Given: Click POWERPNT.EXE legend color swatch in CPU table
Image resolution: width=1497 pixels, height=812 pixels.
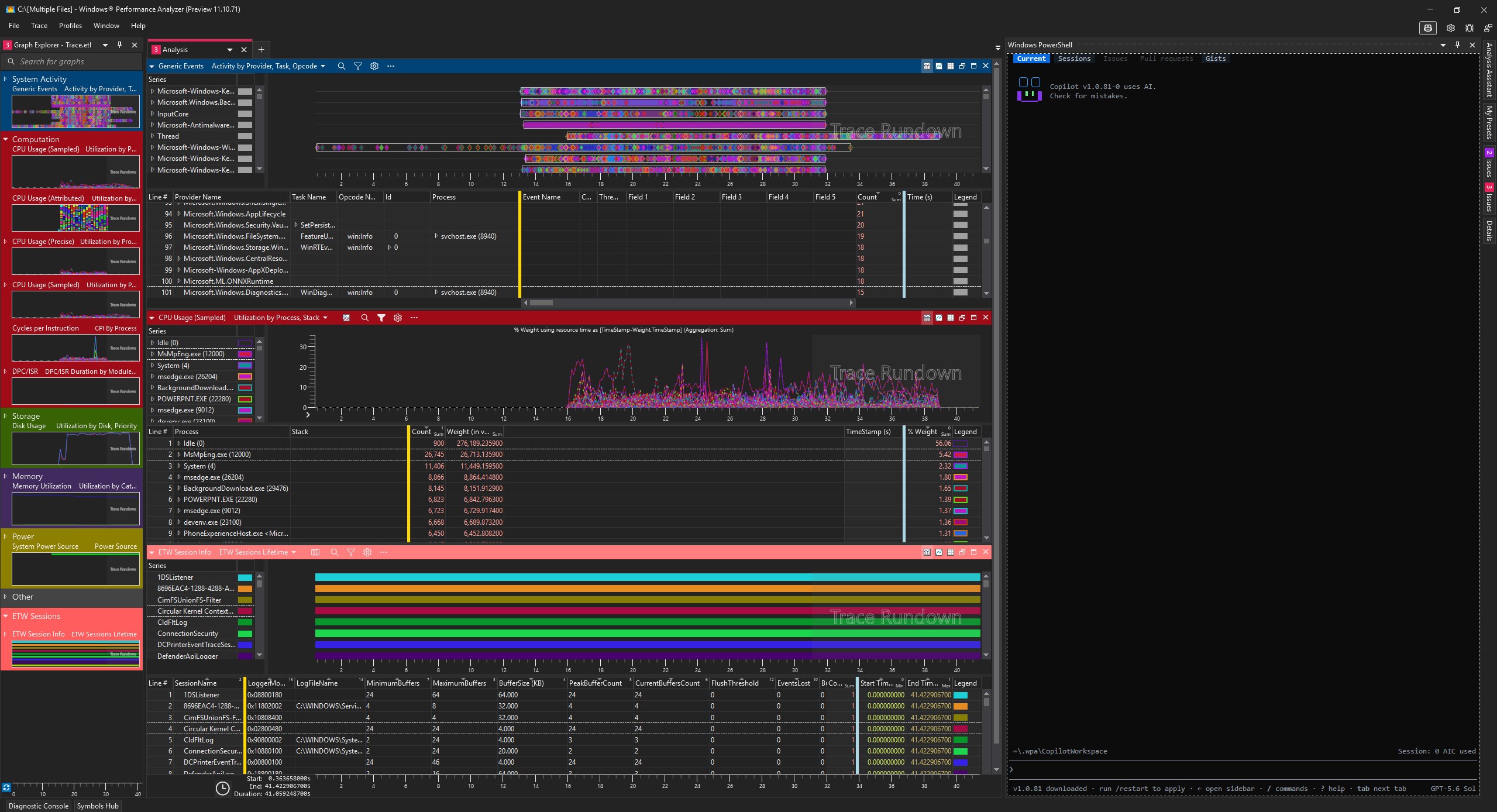Looking at the screenshot, I should 960,500.
